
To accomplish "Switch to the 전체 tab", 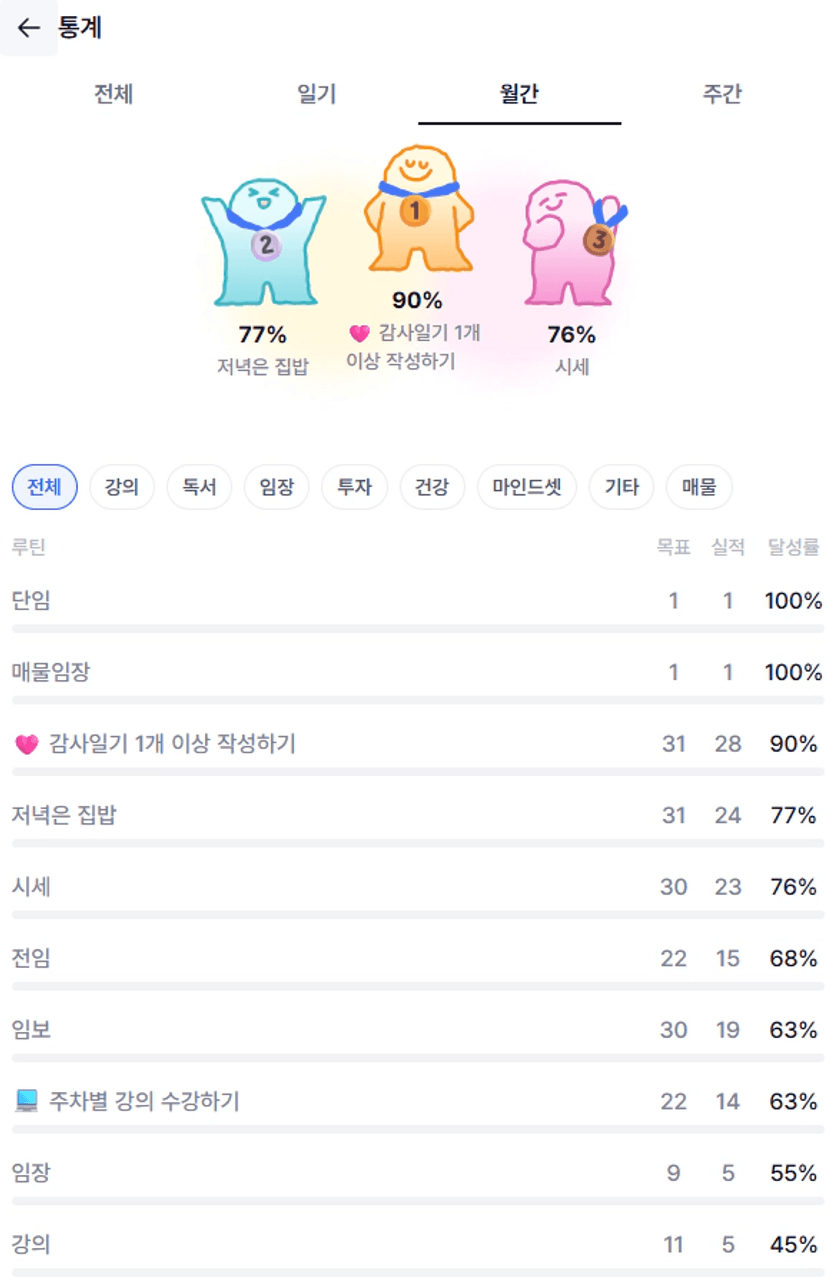I will click(114, 95).
